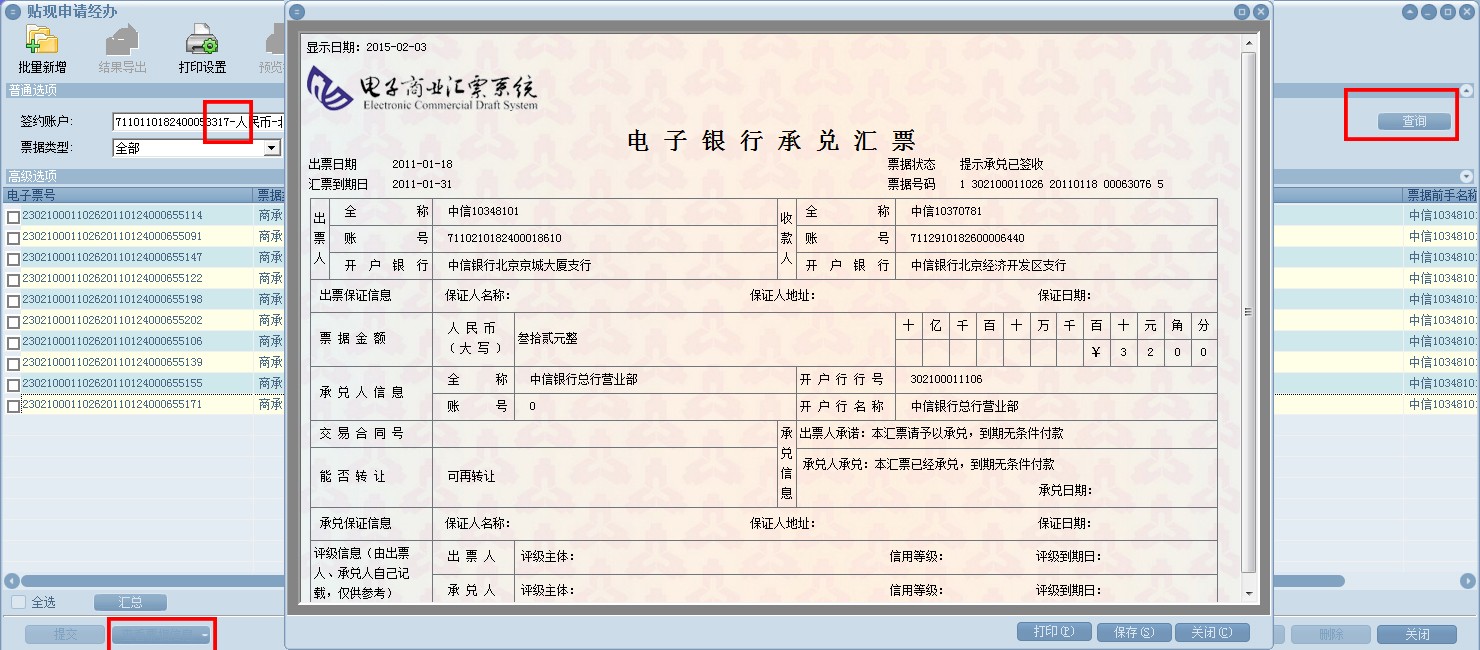Click the 签约账户 account field
Viewport: 1480px width, 650px height.
point(198,122)
